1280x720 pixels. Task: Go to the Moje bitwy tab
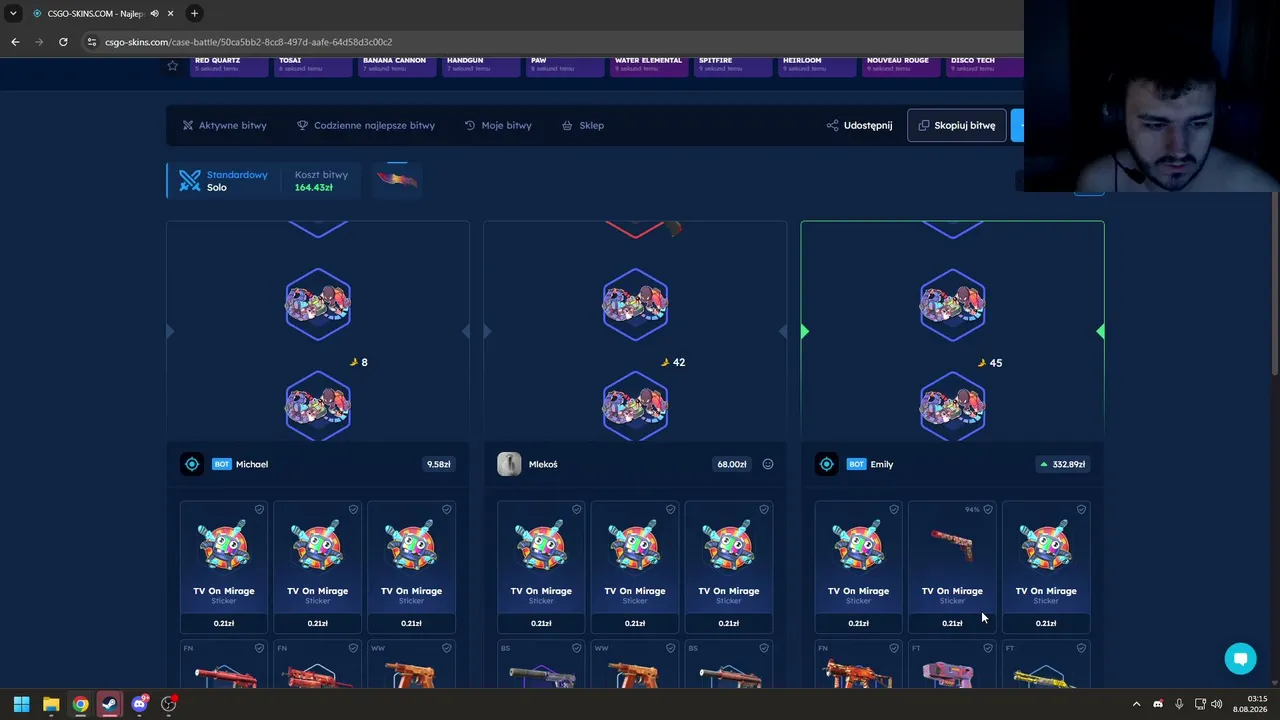coord(498,125)
